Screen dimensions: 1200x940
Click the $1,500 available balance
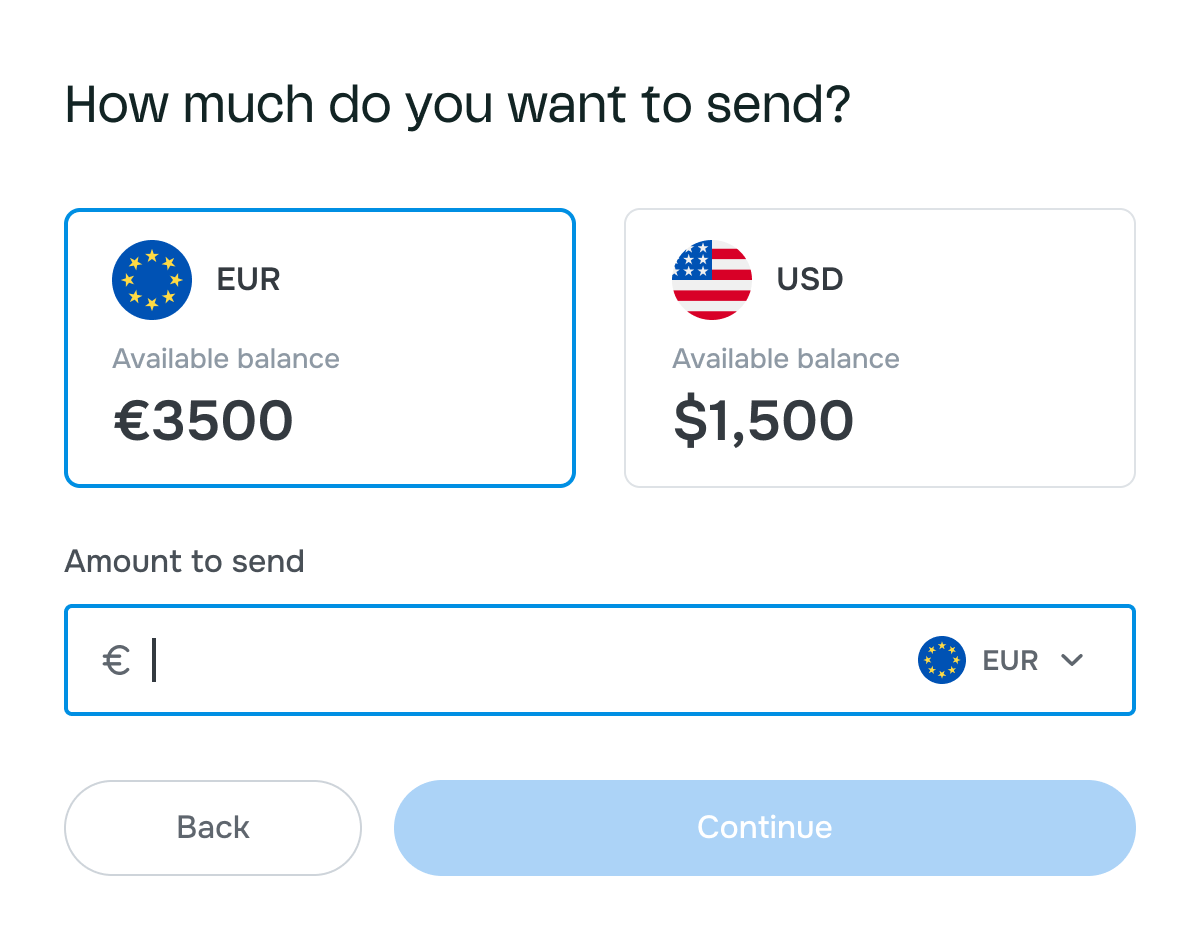(x=763, y=420)
